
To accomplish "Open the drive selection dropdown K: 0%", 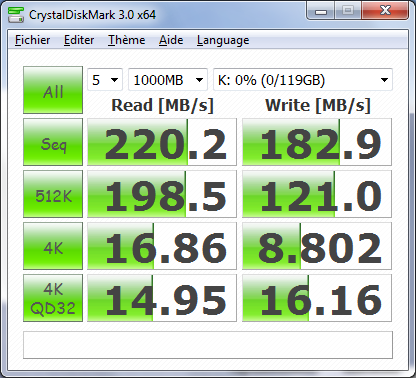I will coord(303,80).
